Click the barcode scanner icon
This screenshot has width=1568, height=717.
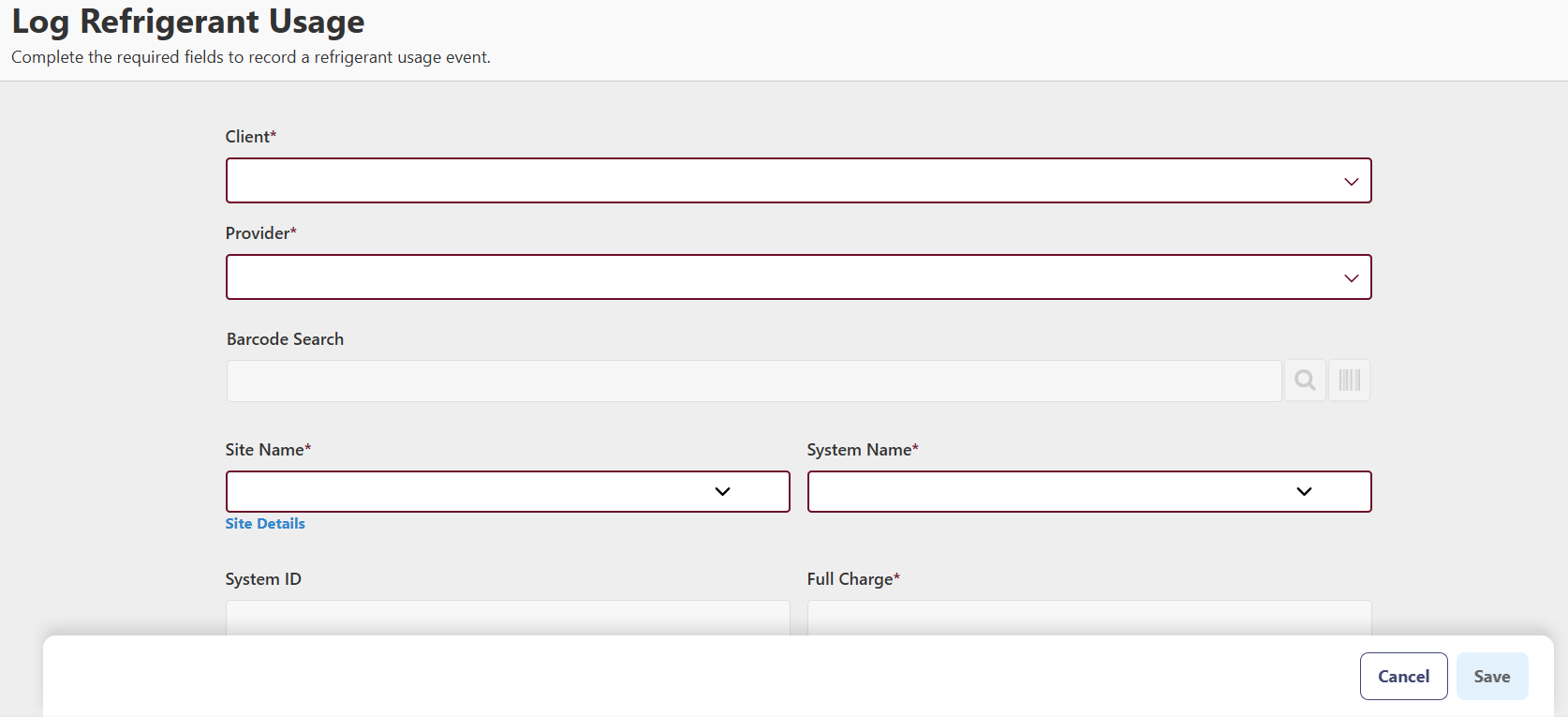(x=1349, y=381)
